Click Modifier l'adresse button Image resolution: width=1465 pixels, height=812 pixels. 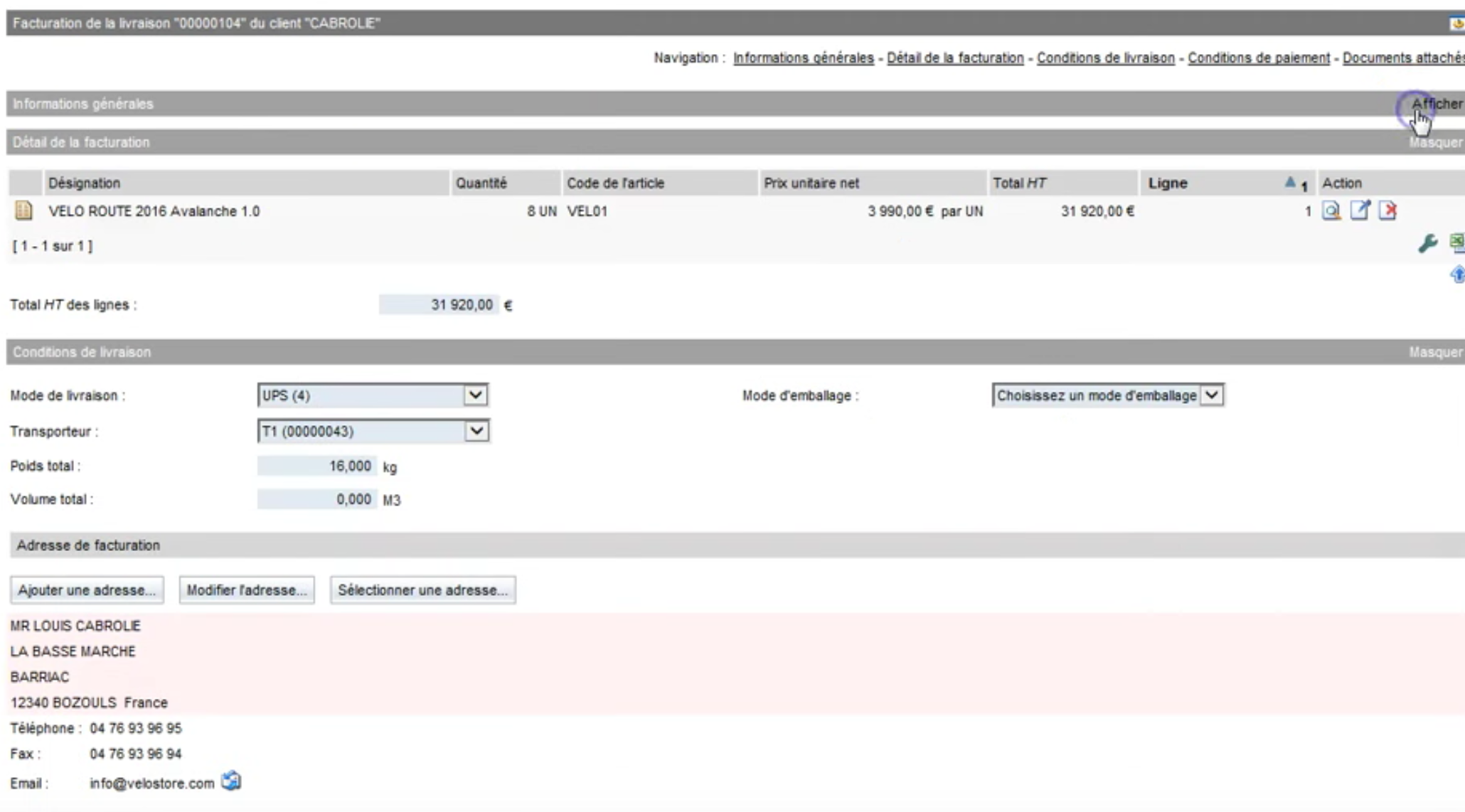[247, 590]
